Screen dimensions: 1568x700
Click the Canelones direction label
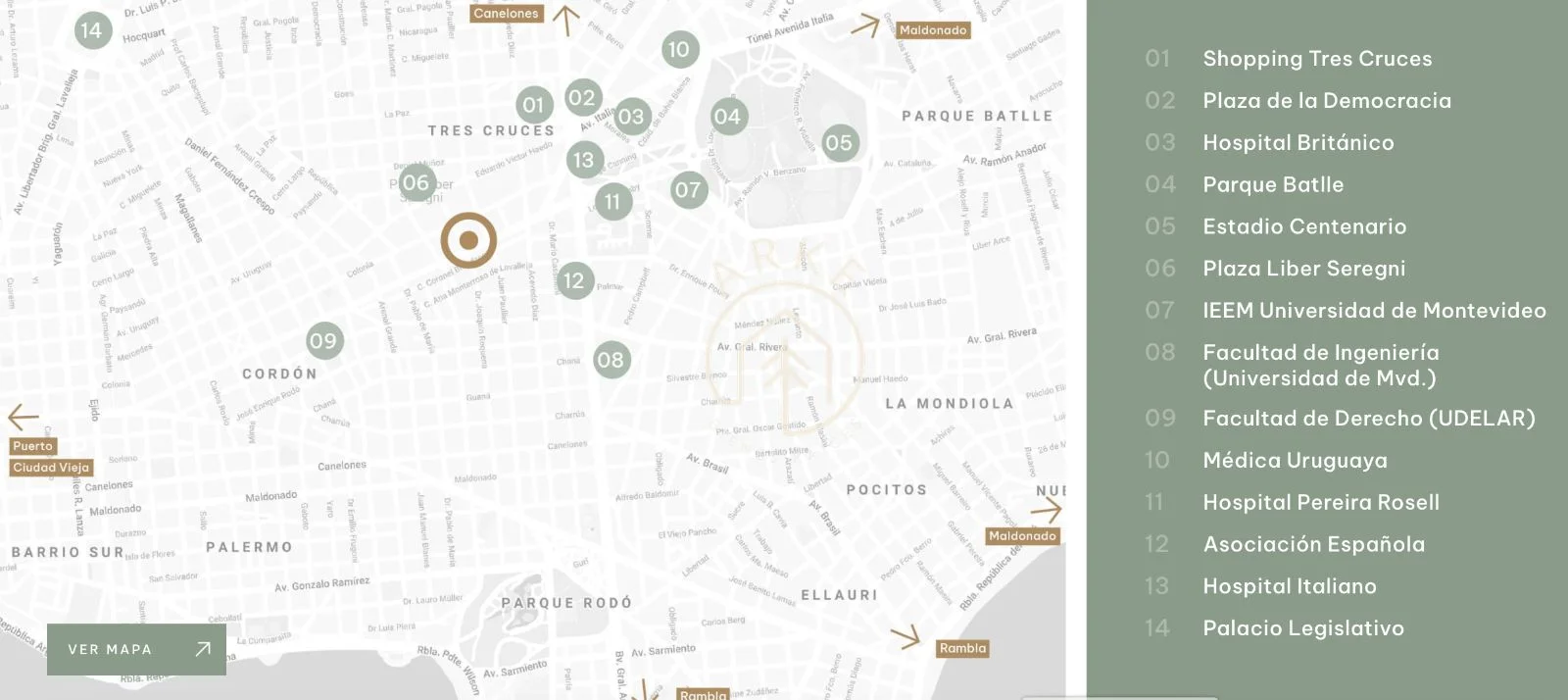click(x=506, y=14)
